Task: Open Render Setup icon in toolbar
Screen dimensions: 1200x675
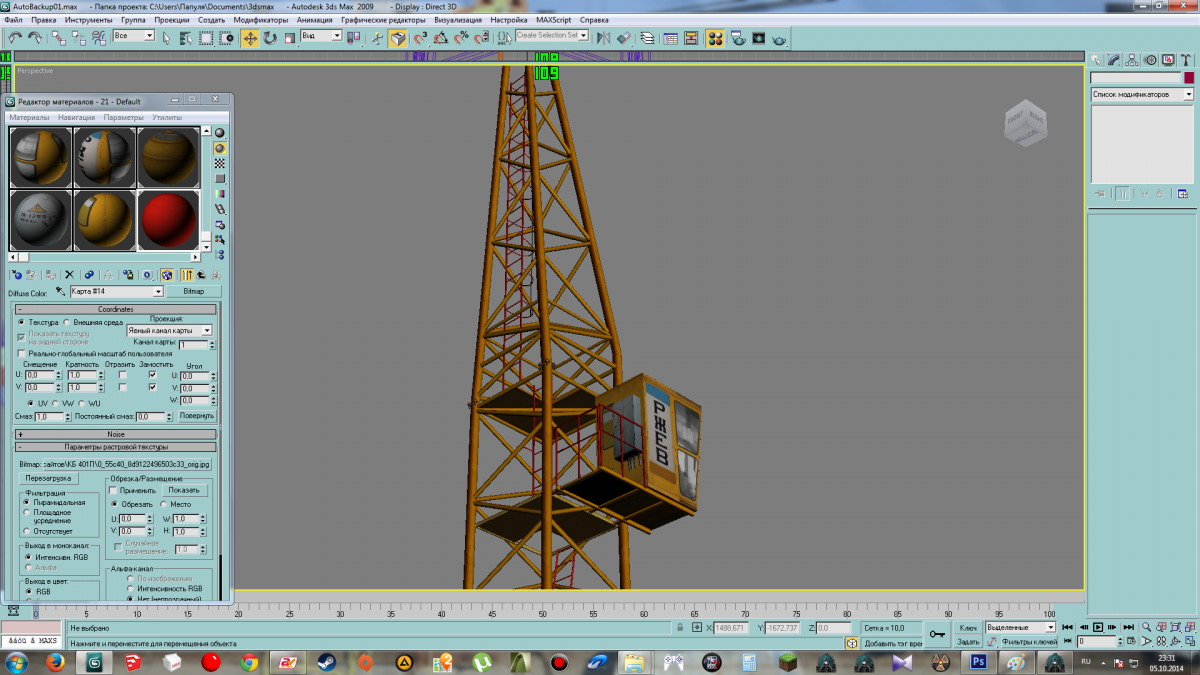Action: click(x=738, y=38)
